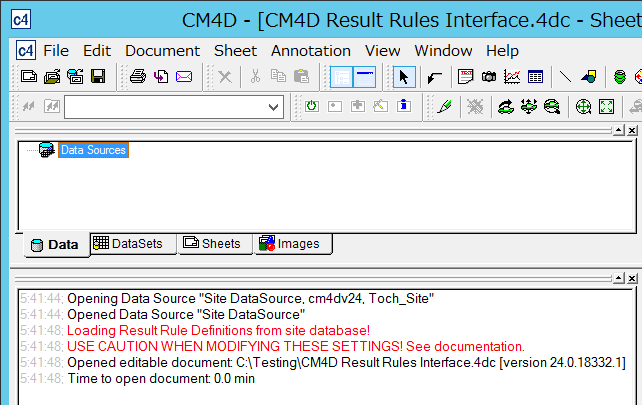This screenshot has height=405, width=642.
Task: Click the Email envelope icon
Action: (x=184, y=76)
